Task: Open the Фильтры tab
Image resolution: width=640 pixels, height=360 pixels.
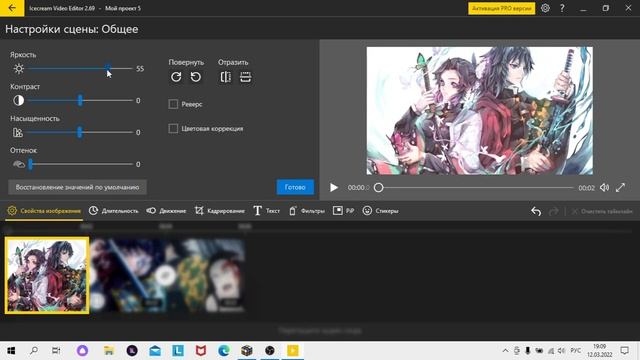Action: click(x=307, y=211)
